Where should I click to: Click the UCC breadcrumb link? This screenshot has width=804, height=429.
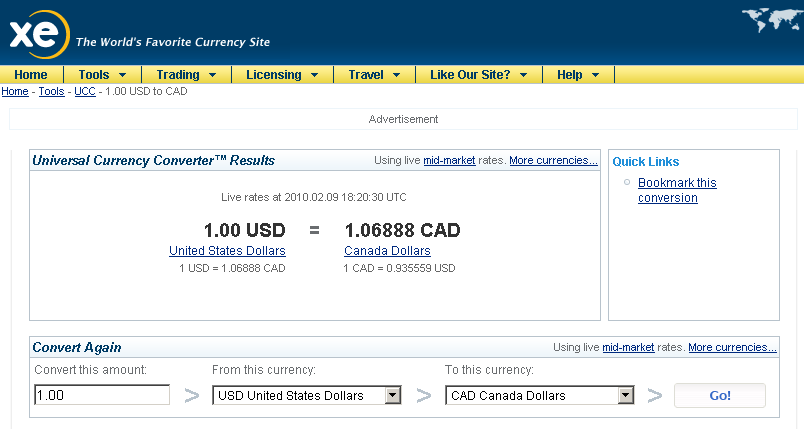(85, 92)
